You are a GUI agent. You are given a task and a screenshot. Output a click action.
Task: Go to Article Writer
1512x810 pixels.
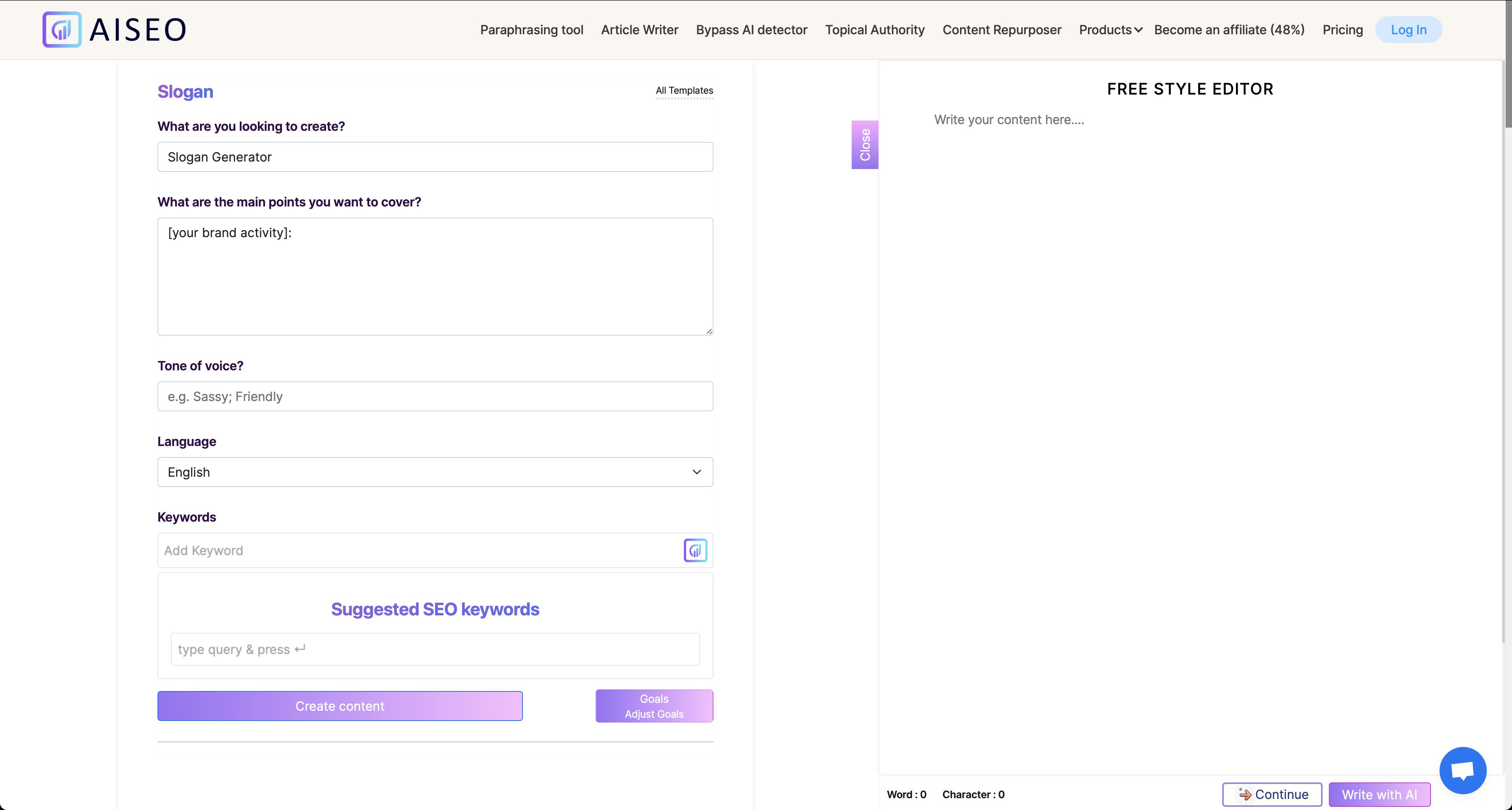[639, 30]
